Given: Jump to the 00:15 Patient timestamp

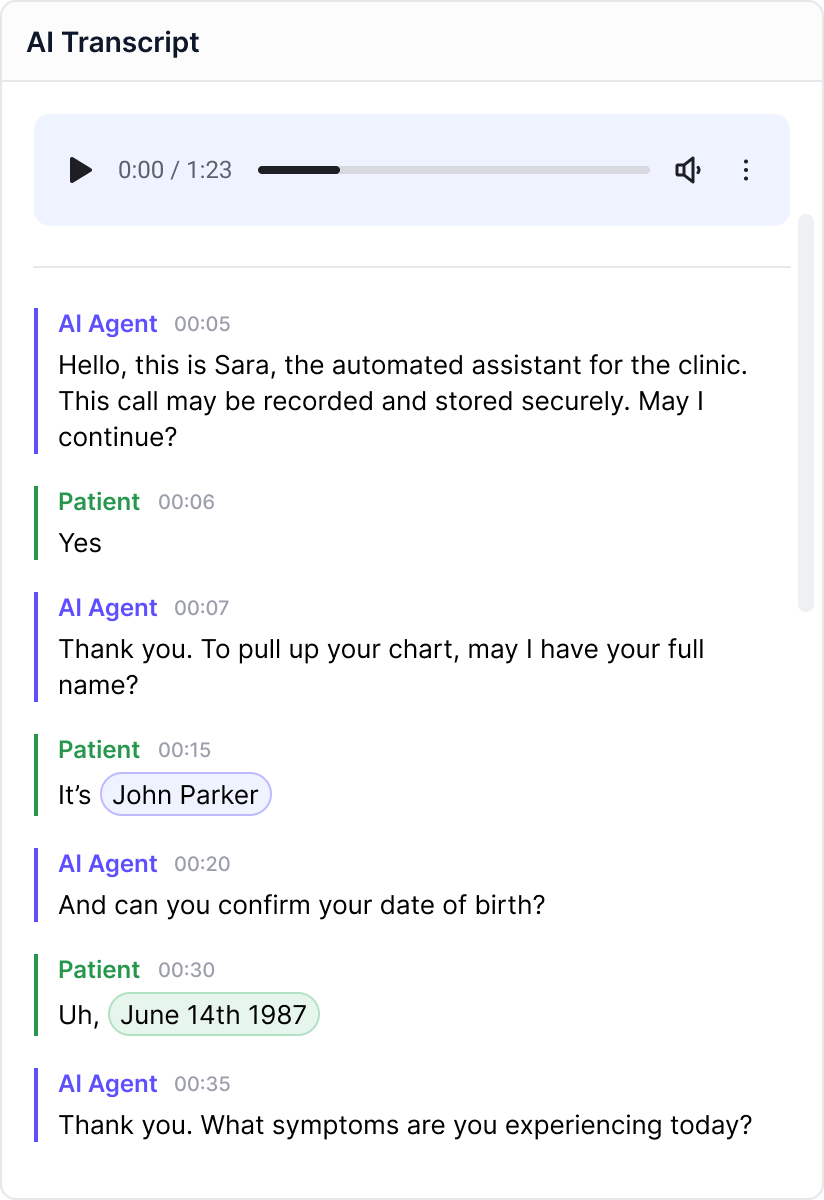Looking at the screenshot, I should [x=185, y=750].
